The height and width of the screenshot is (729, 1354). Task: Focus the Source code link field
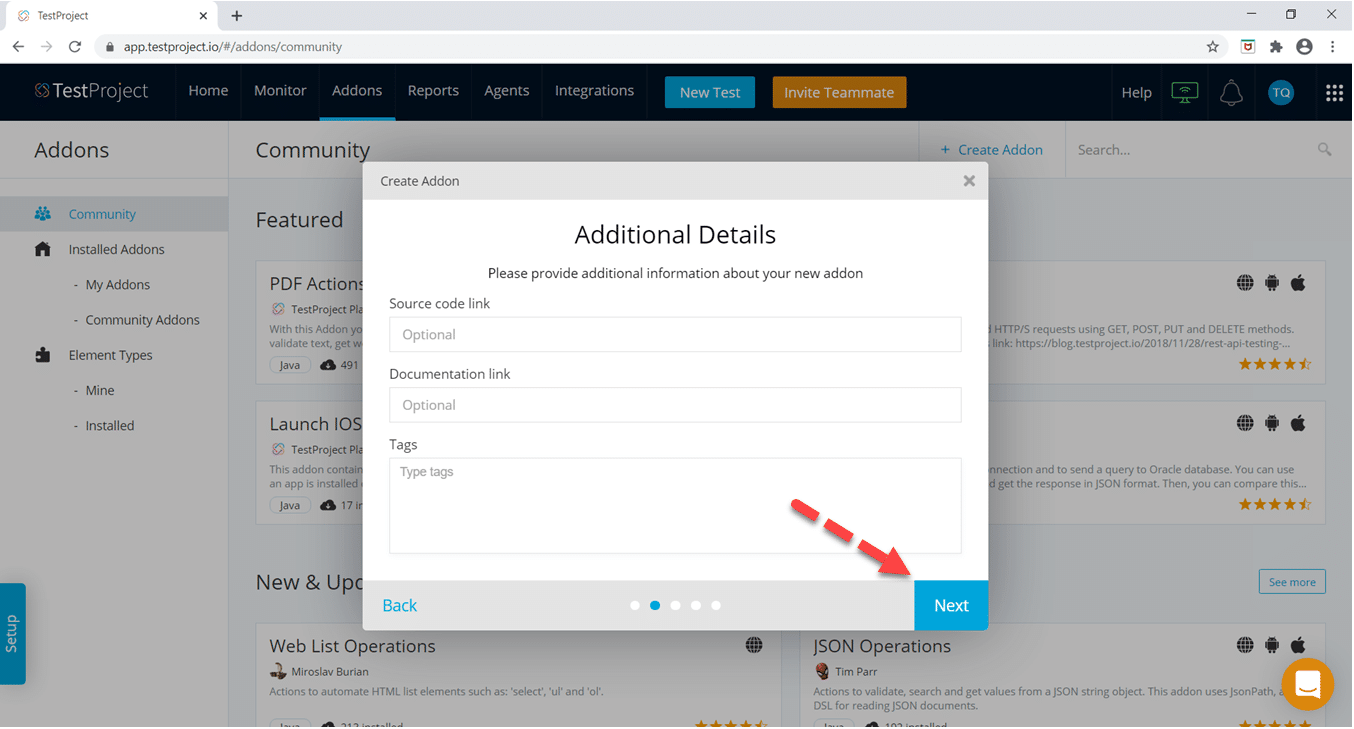(675, 334)
